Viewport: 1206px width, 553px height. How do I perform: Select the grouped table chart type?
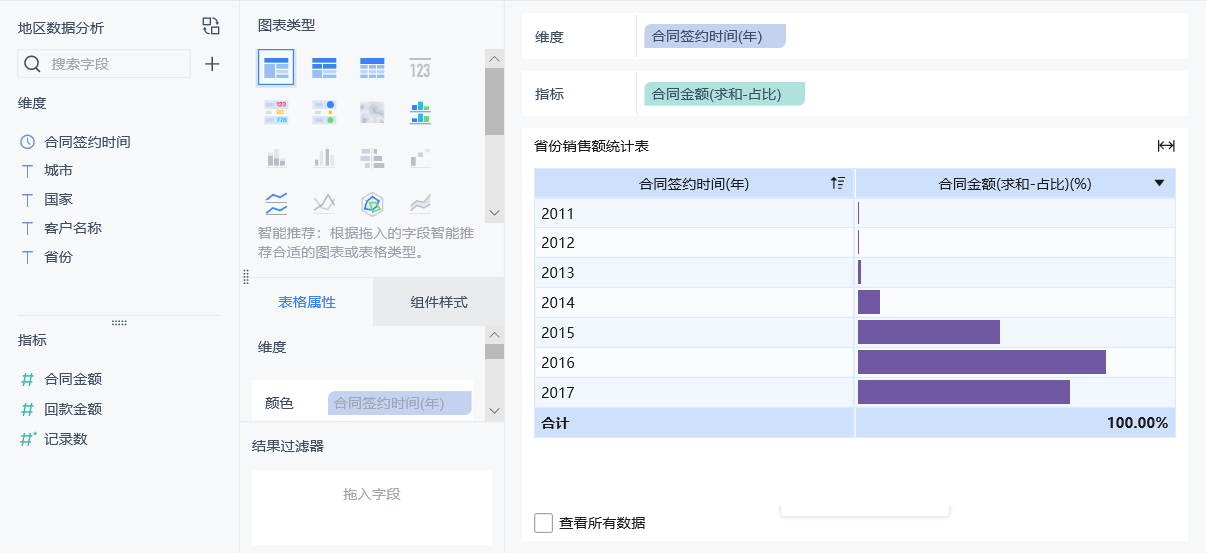click(x=275, y=68)
